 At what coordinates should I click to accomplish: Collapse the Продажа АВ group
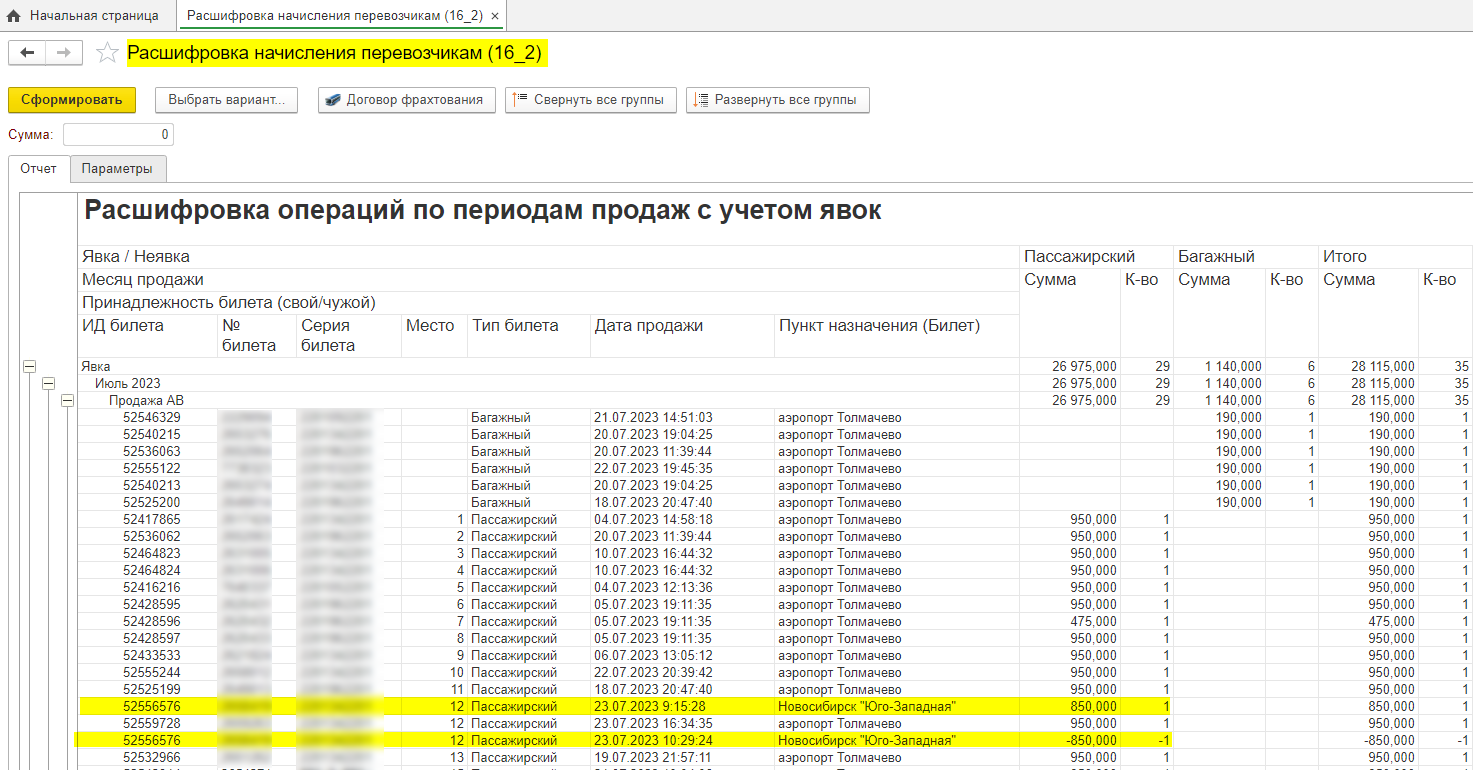[x=67, y=401]
